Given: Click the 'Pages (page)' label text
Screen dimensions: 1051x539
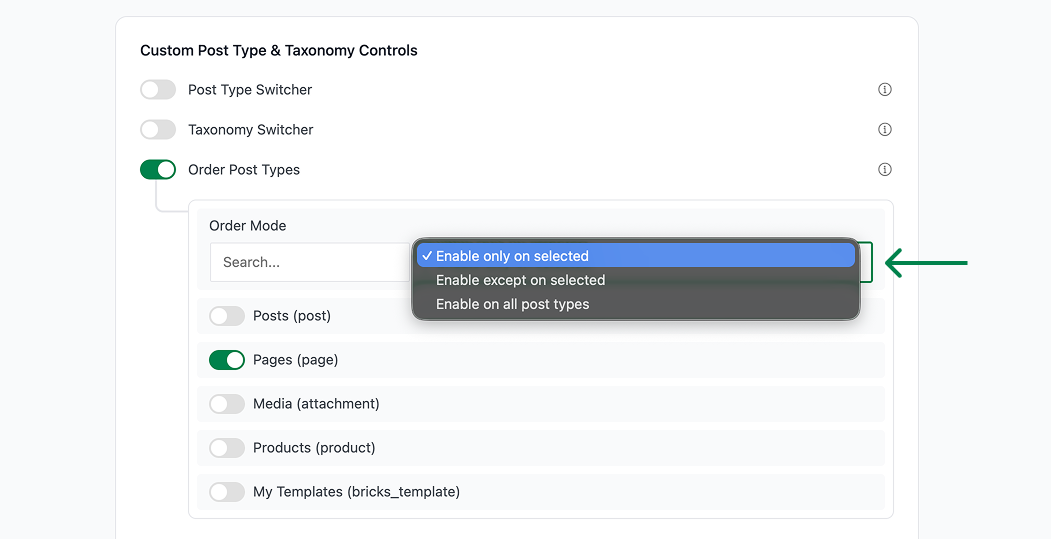Looking at the screenshot, I should [x=296, y=360].
